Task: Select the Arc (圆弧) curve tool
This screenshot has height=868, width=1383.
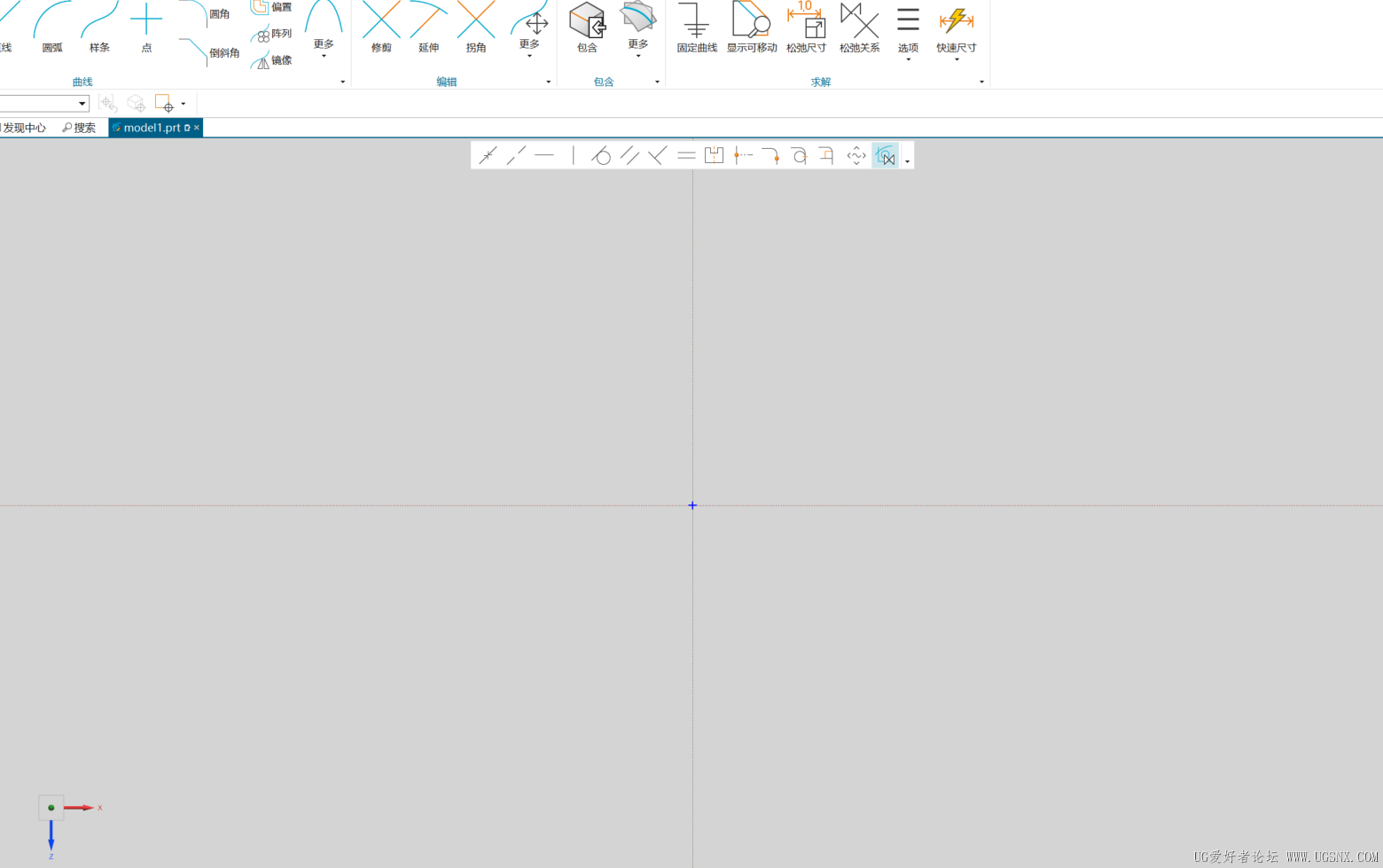Action: 52,27
